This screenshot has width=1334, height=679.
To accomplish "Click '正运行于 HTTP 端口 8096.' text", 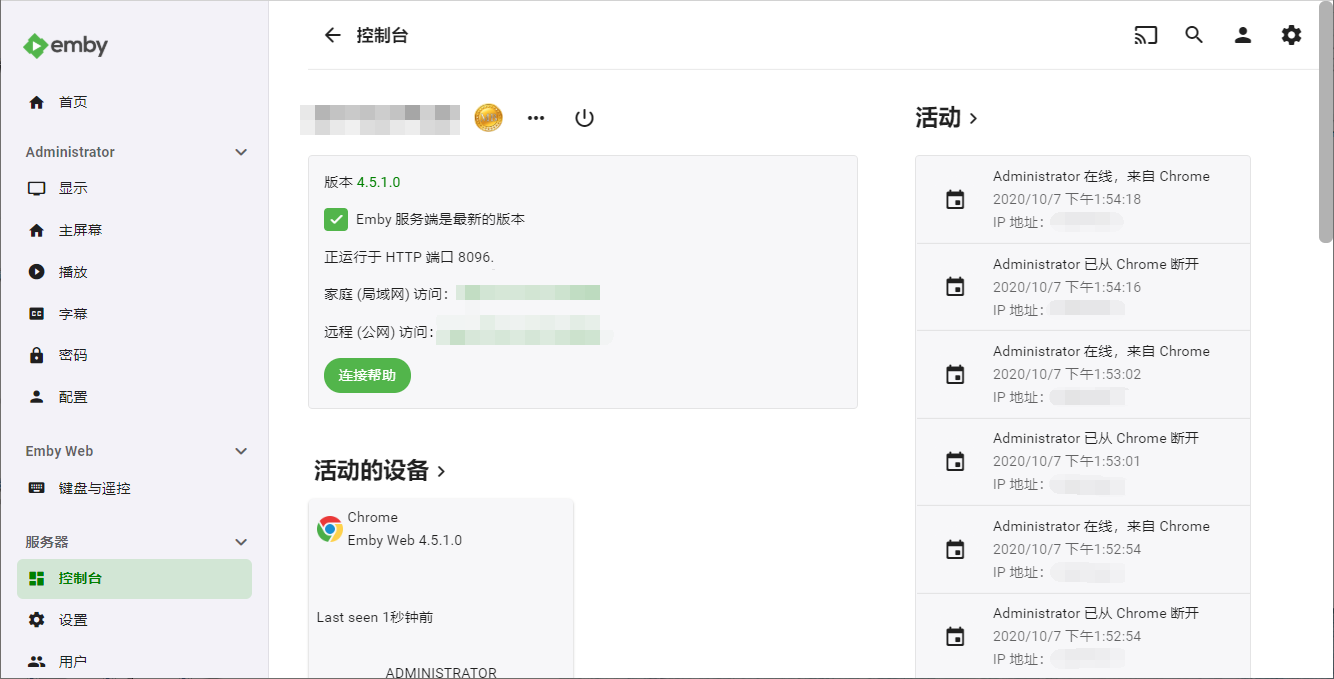I will (x=409, y=257).
